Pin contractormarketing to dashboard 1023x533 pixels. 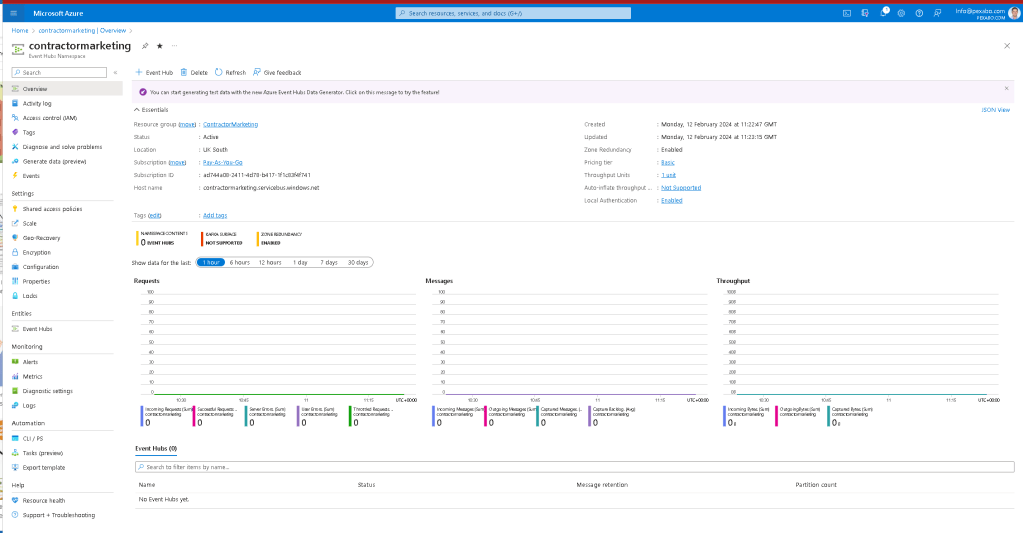(x=145, y=46)
